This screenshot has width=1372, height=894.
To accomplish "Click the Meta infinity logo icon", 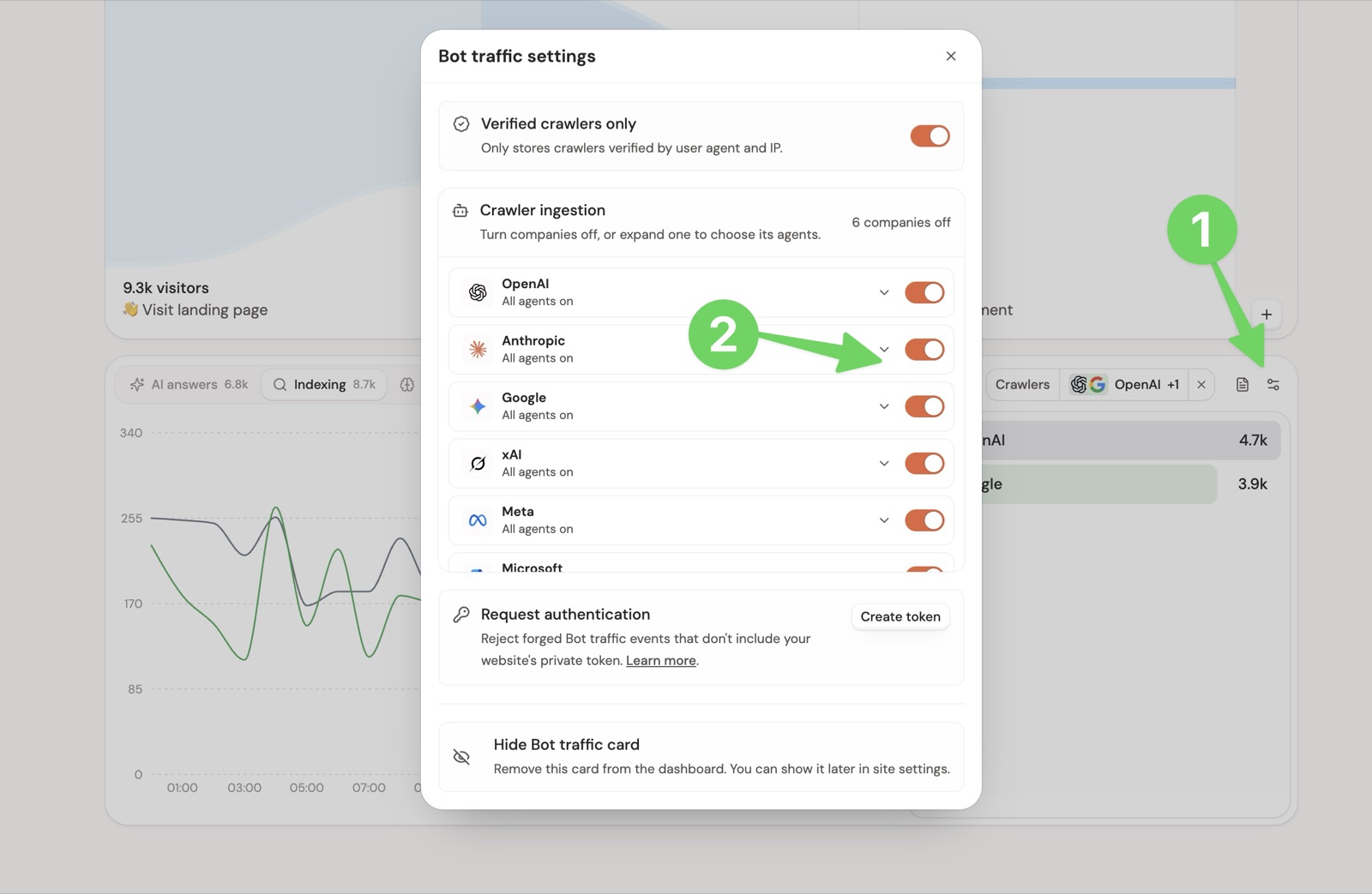I will point(478,520).
